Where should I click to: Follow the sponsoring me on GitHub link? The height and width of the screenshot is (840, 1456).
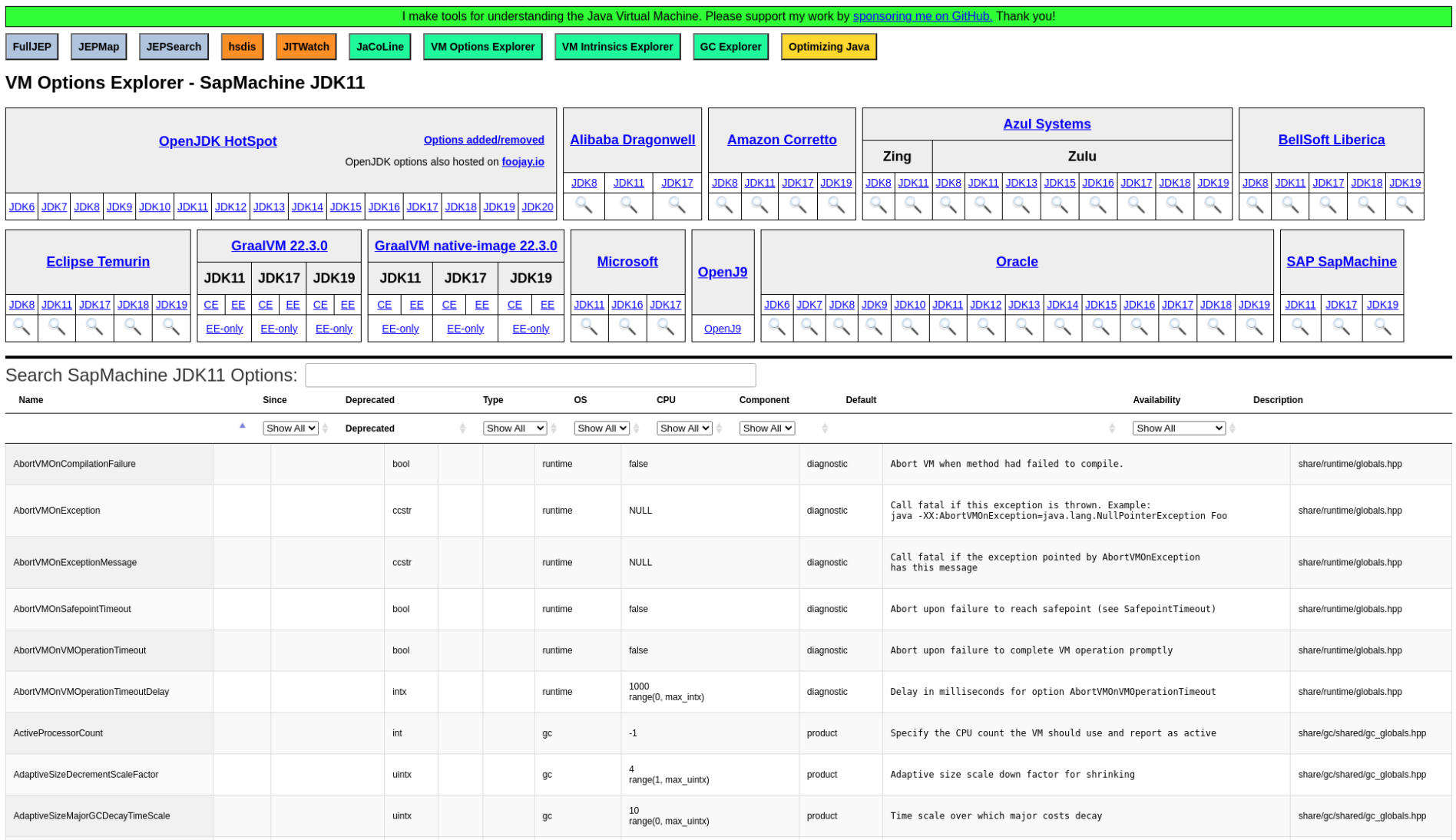[x=922, y=16]
